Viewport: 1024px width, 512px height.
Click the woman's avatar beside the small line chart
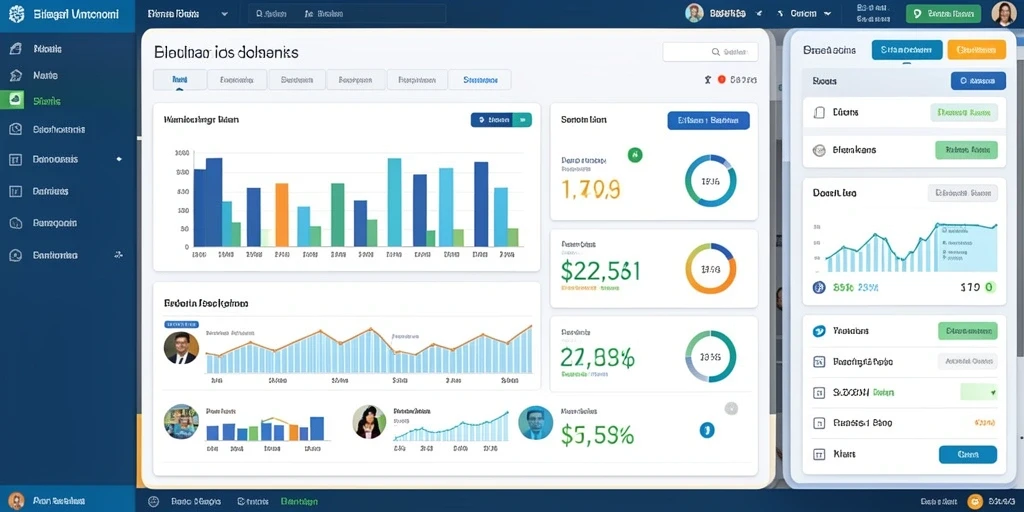point(369,422)
